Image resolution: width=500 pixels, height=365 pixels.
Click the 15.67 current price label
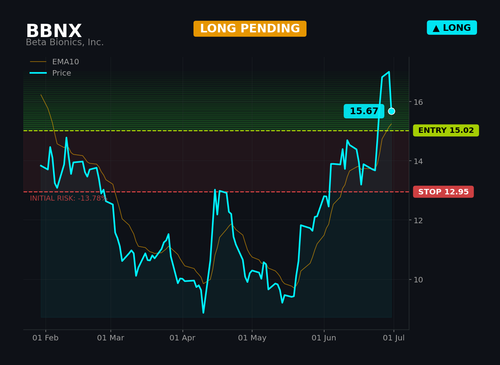[364, 111]
